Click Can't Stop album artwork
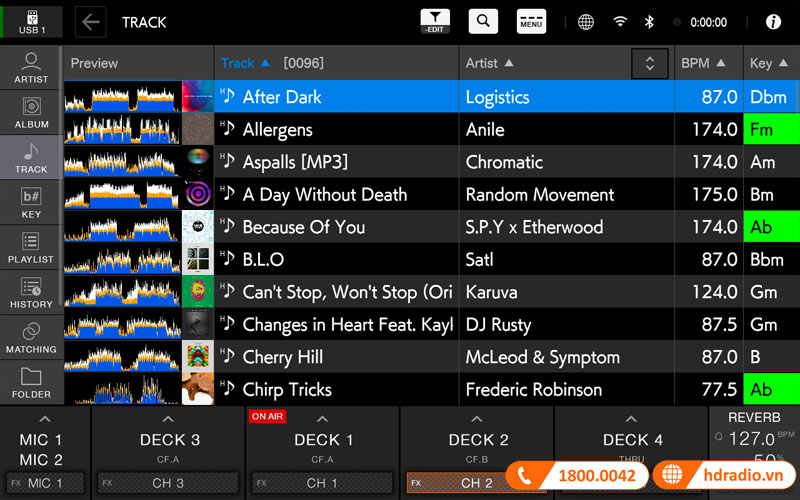 point(198,292)
